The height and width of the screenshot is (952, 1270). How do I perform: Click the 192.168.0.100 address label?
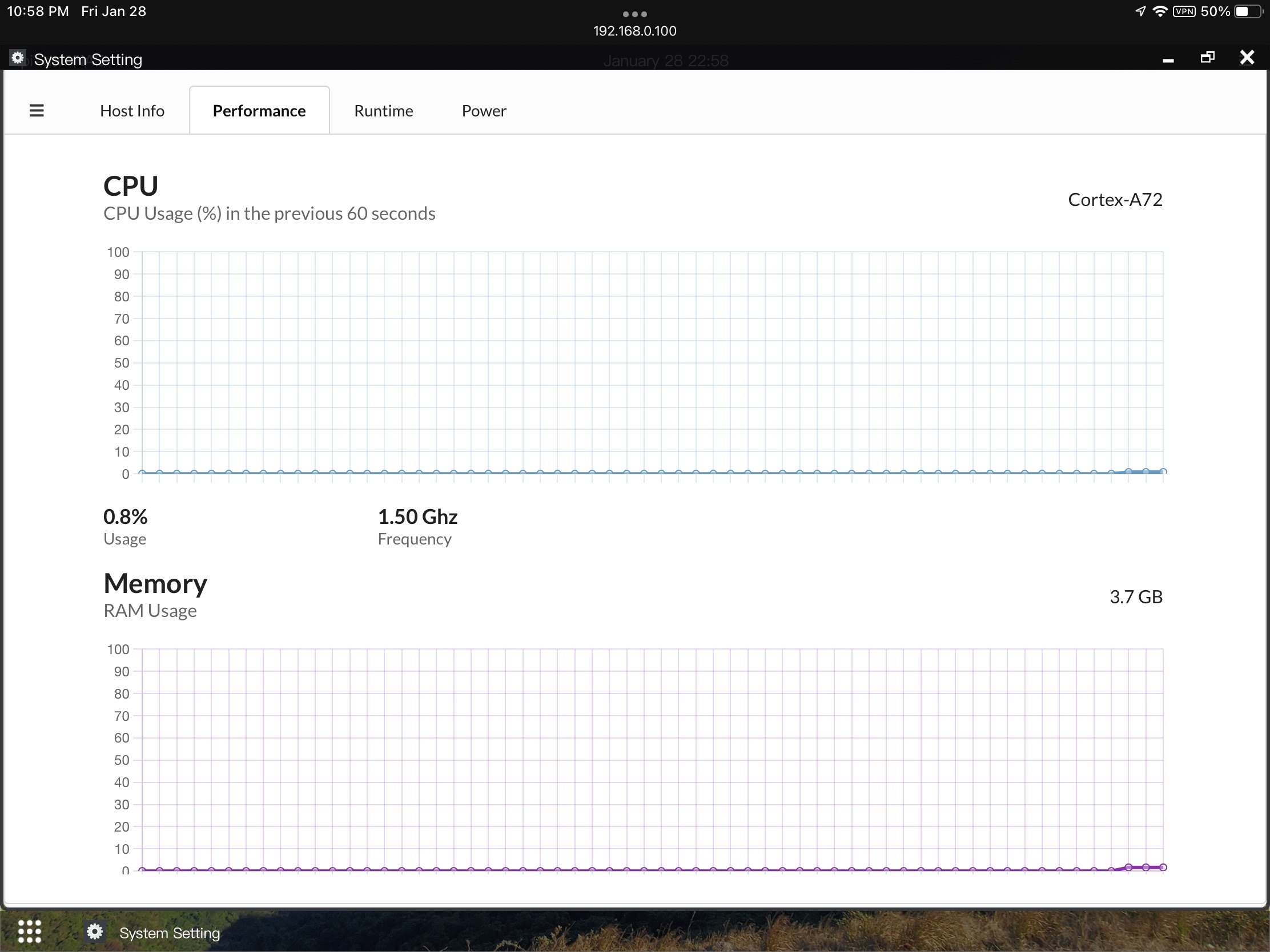(634, 31)
